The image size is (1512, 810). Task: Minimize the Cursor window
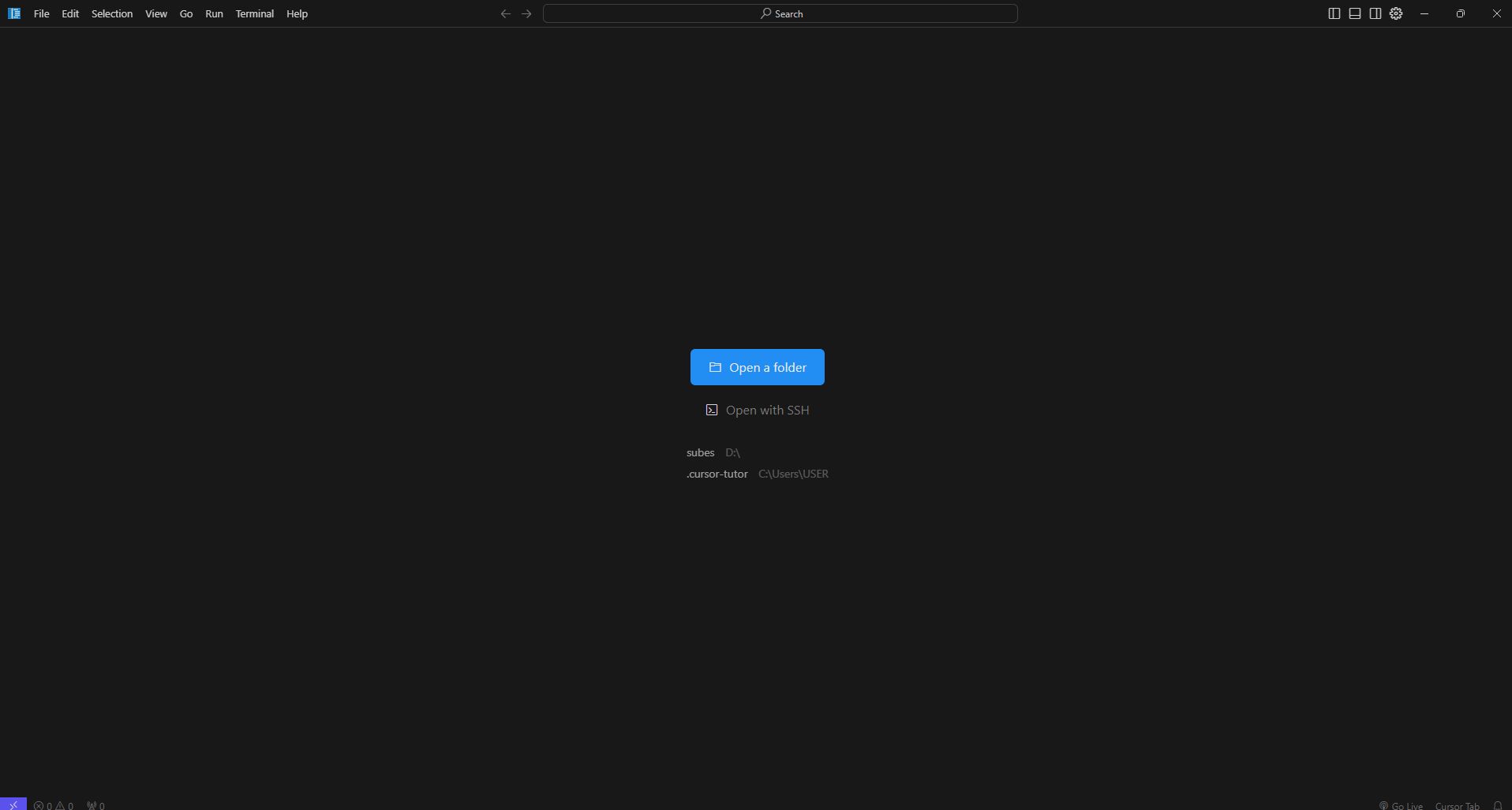tap(1424, 13)
